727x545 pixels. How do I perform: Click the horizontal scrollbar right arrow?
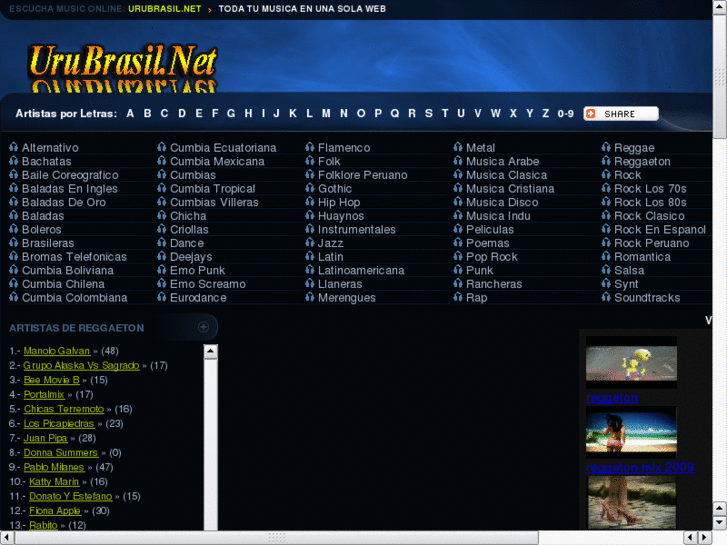click(705, 538)
